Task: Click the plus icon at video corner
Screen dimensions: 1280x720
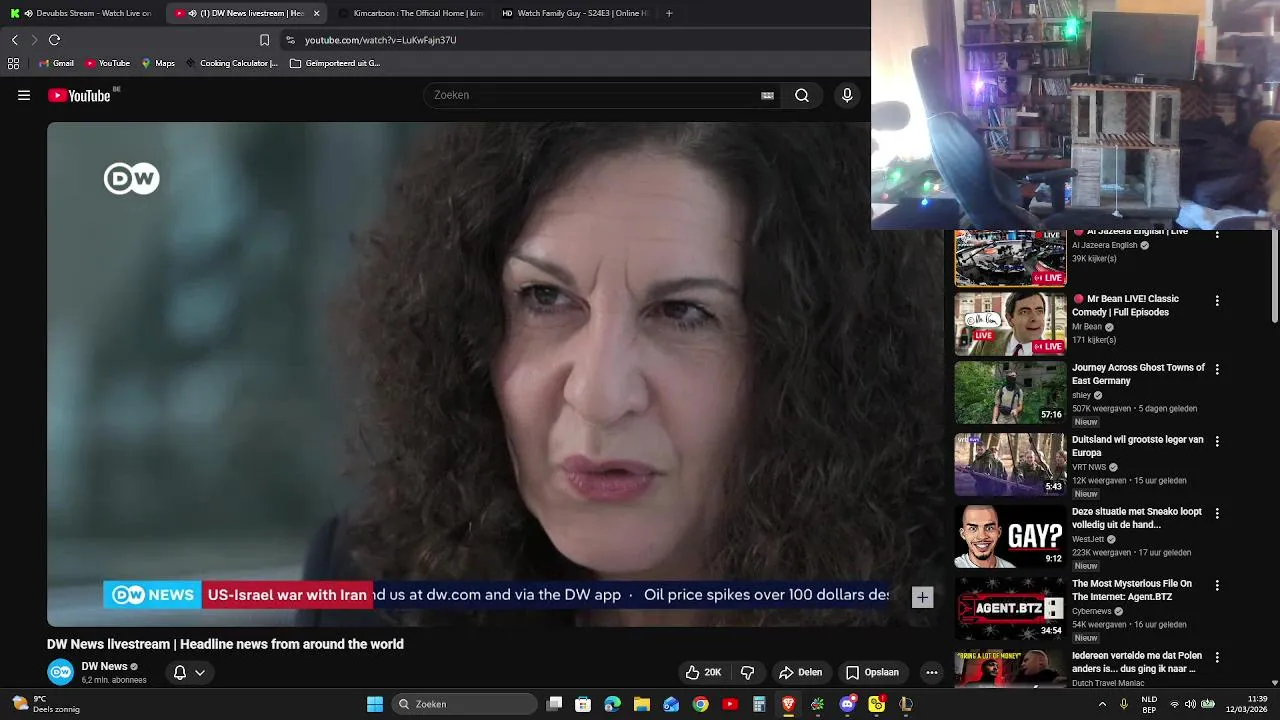Action: [x=922, y=597]
